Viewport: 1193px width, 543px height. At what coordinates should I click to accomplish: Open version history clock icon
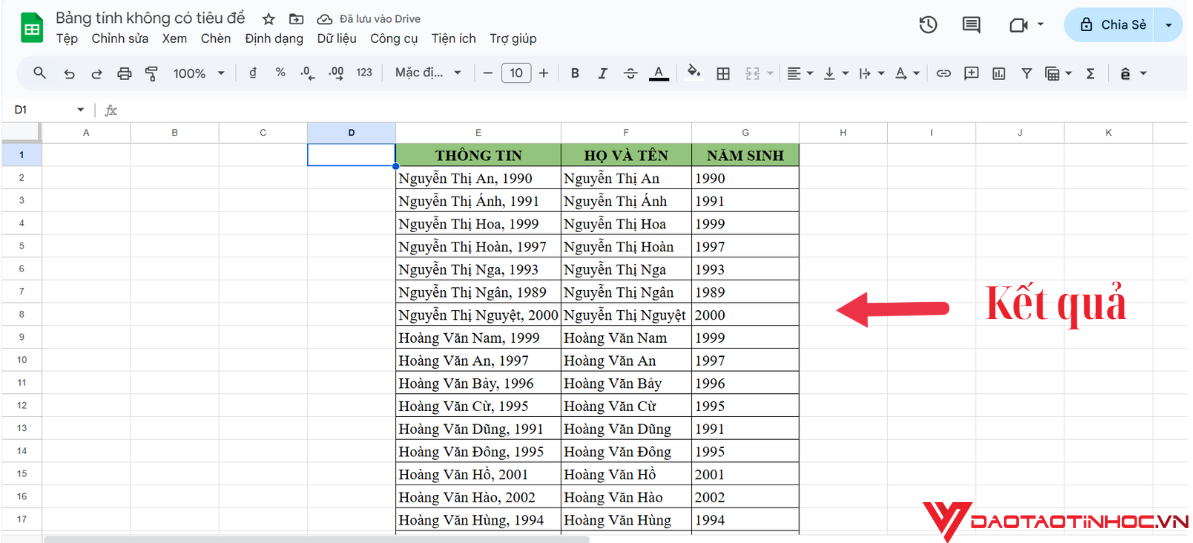[x=927, y=25]
